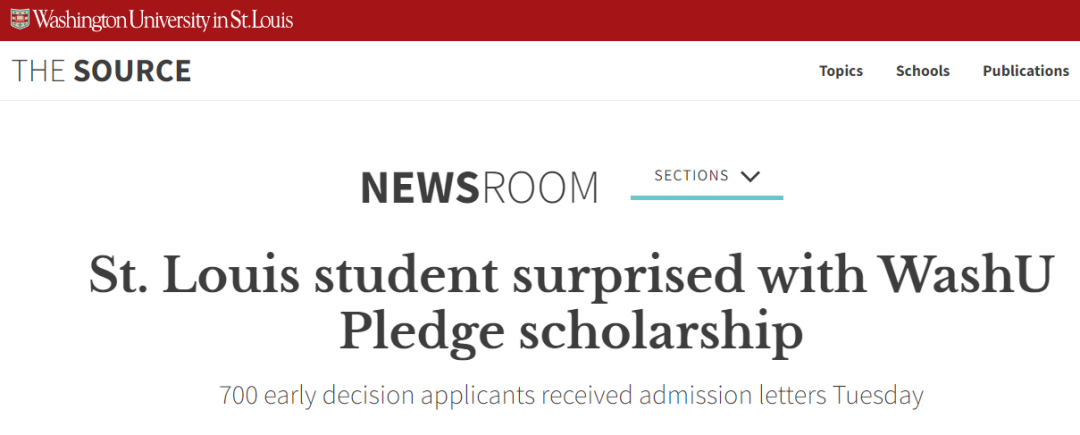Click "Tuesday" in the article subheading

coord(877,395)
